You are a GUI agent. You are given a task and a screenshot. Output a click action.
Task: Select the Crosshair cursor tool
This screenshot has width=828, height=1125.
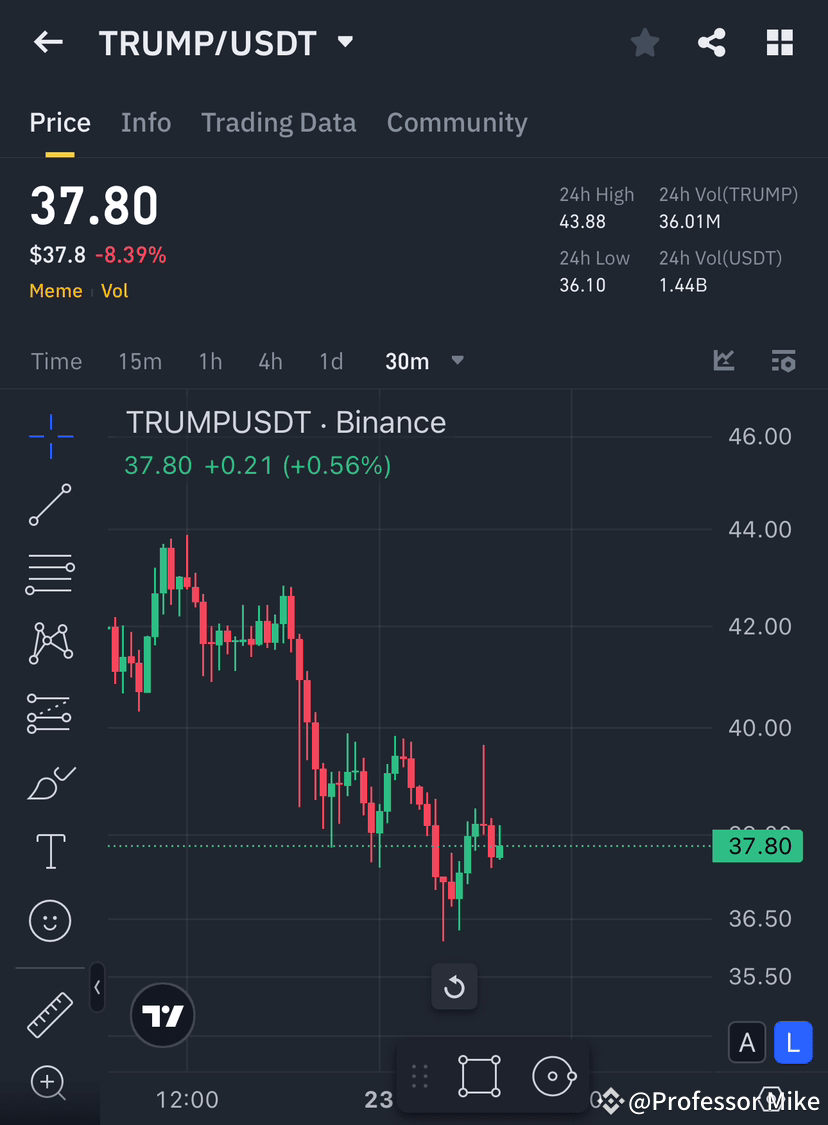[x=49, y=435]
